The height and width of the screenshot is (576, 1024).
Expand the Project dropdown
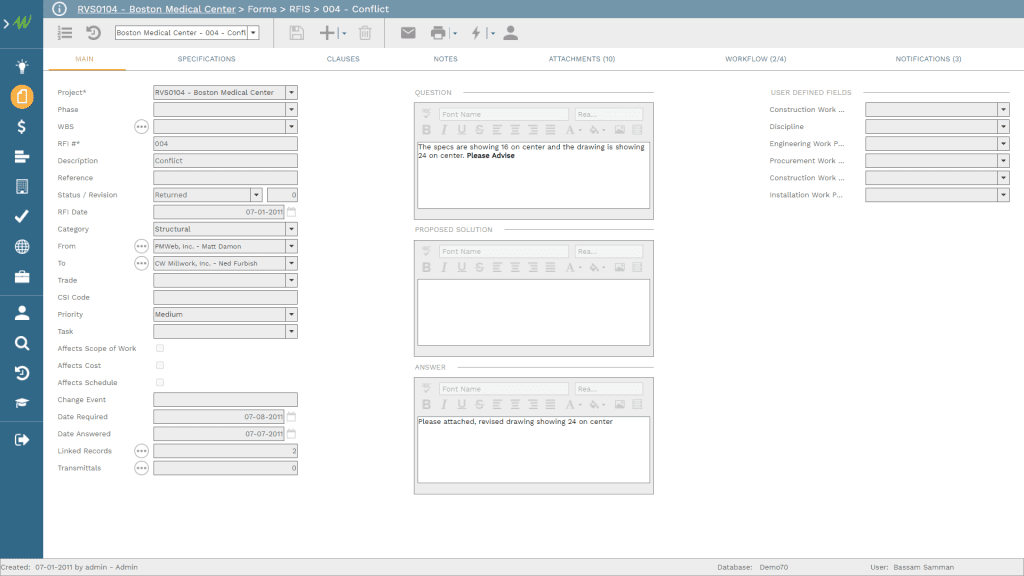click(x=292, y=93)
